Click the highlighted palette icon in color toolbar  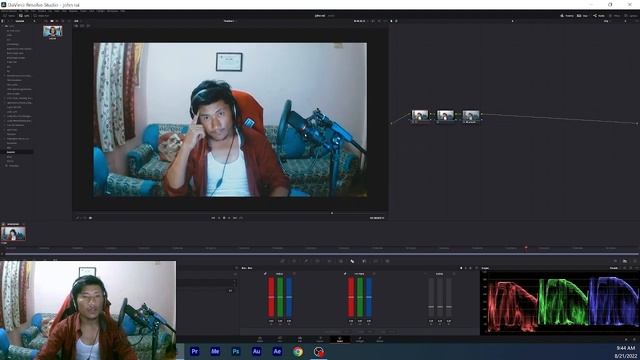tap(352, 261)
